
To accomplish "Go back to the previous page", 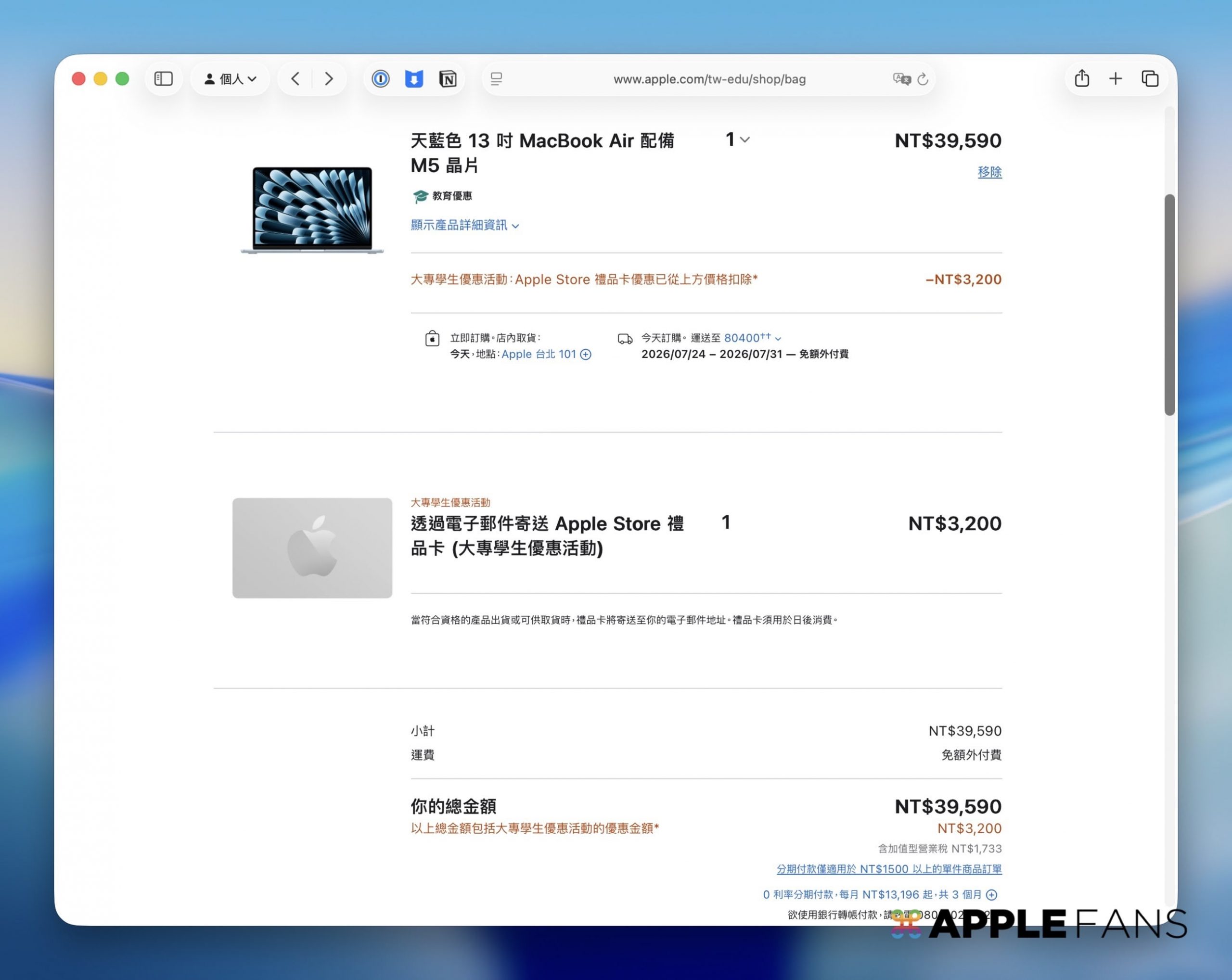I will tap(295, 79).
